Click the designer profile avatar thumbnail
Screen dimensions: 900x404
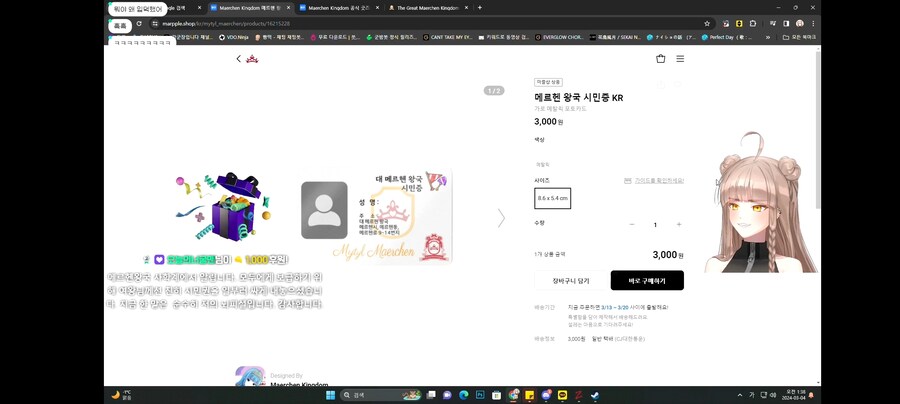tap(250, 376)
